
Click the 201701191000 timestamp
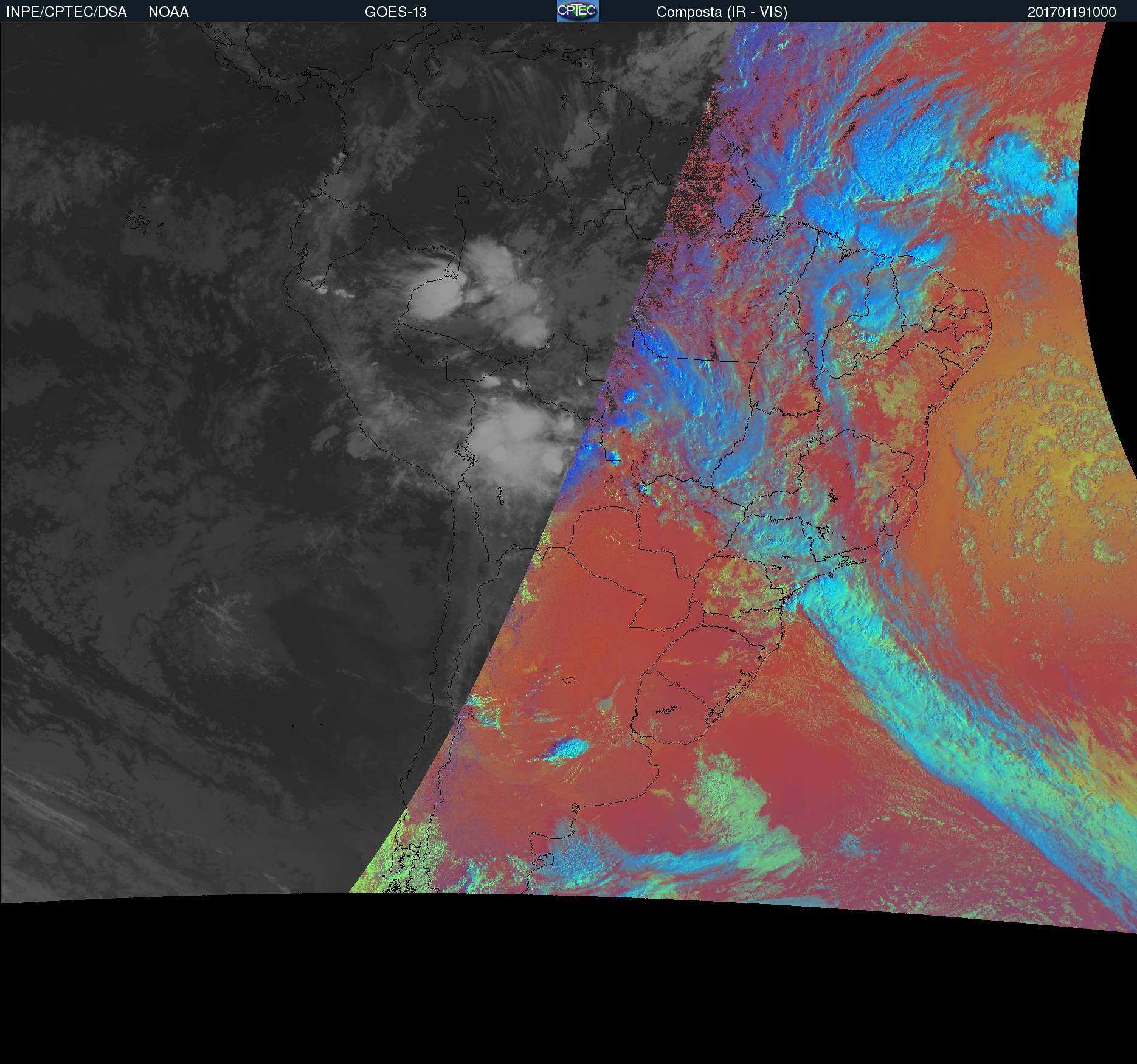click(x=1072, y=12)
